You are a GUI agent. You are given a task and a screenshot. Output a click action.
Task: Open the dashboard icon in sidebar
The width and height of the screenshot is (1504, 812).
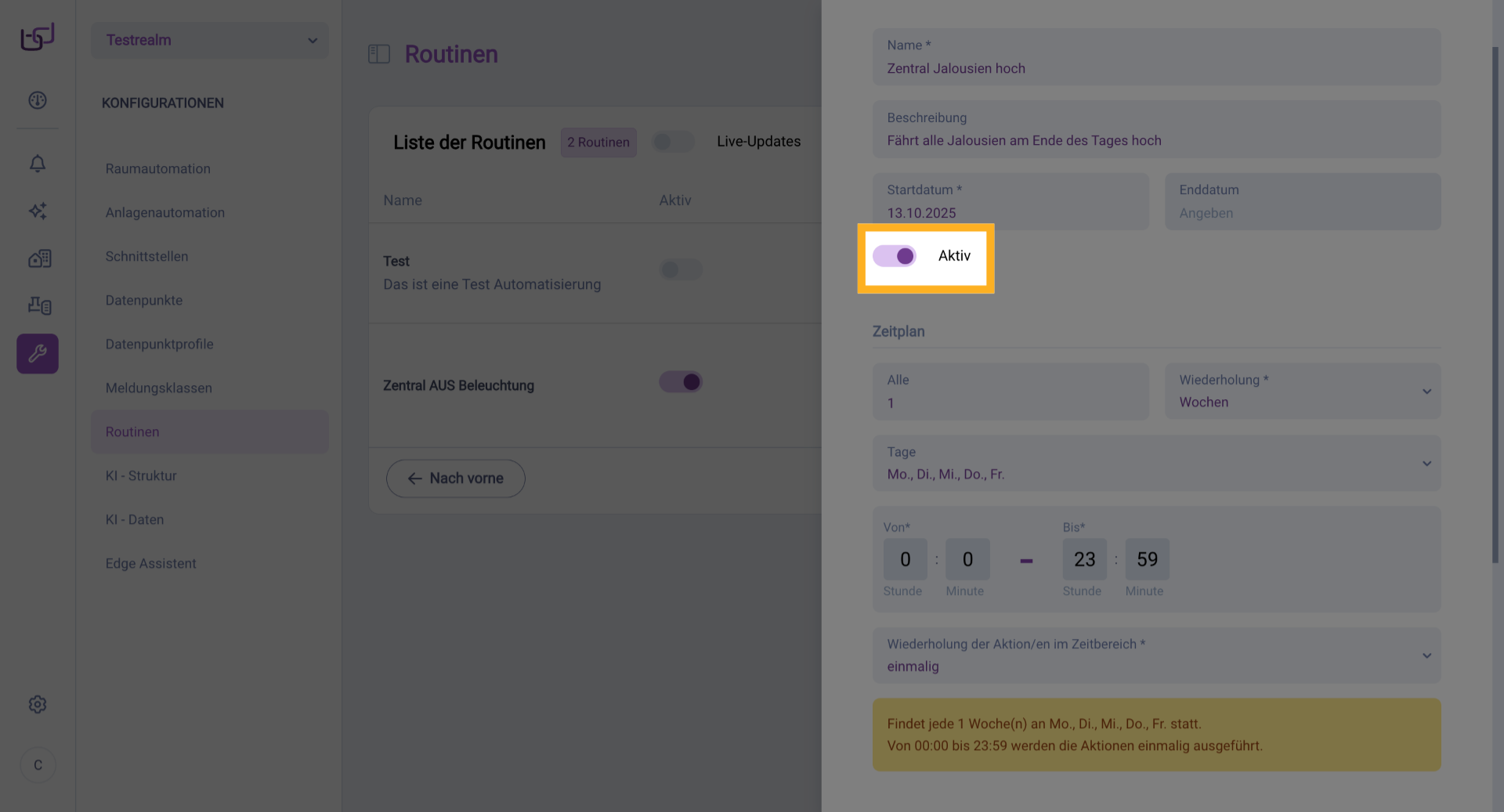coord(38,100)
